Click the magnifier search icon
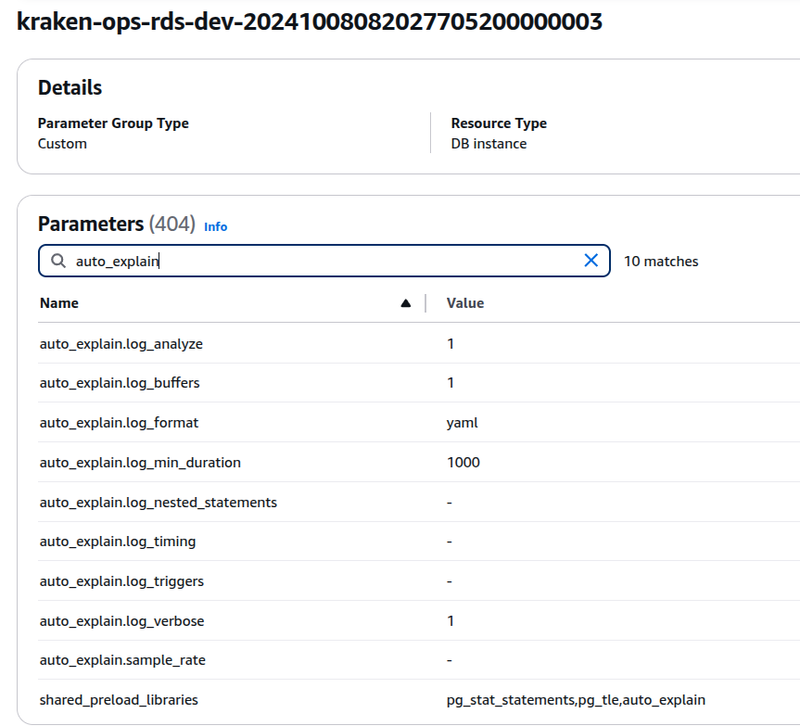 pyautogui.click(x=58, y=261)
